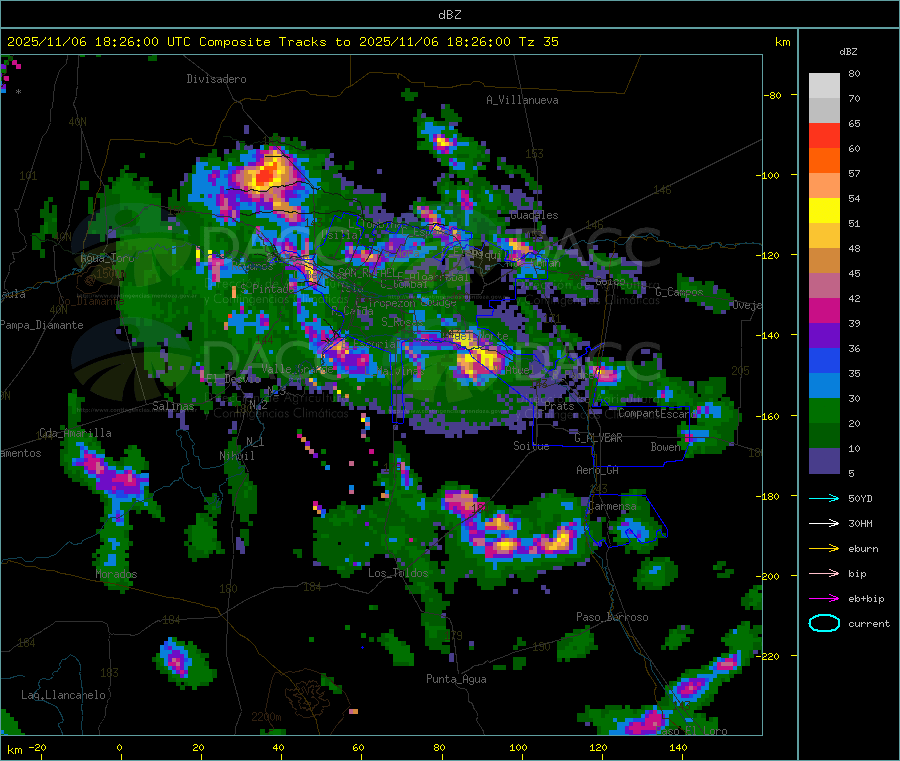Click the 30HM white arrow legend icon
The image size is (900, 761).
point(824,523)
